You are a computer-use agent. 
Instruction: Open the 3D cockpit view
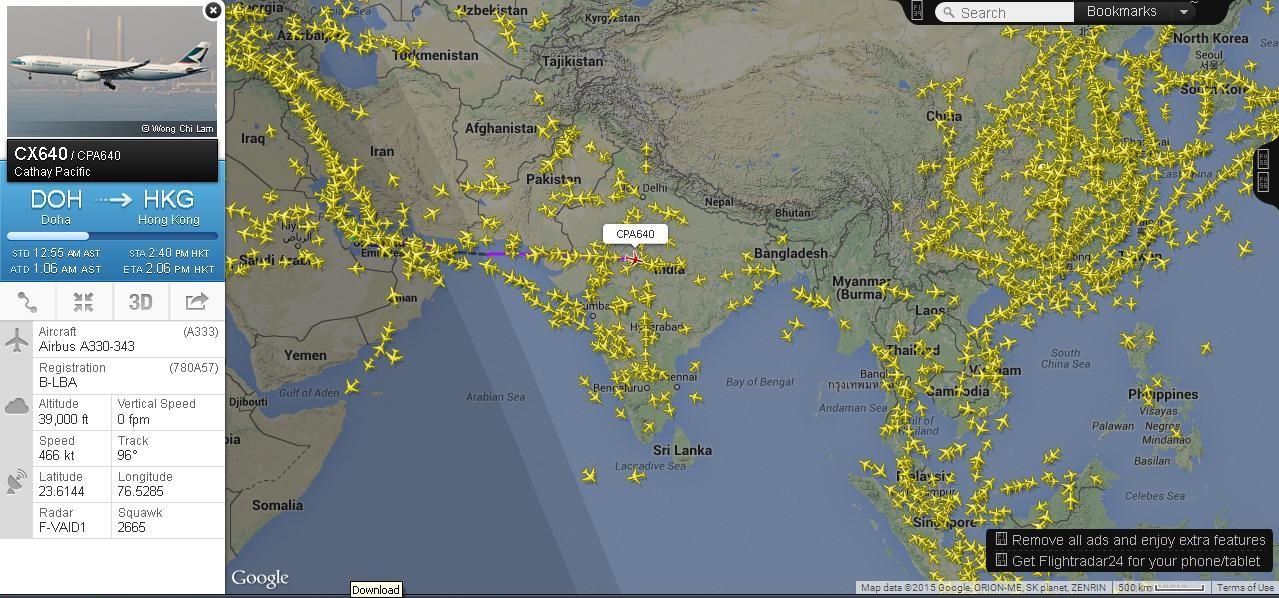(x=140, y=302)
